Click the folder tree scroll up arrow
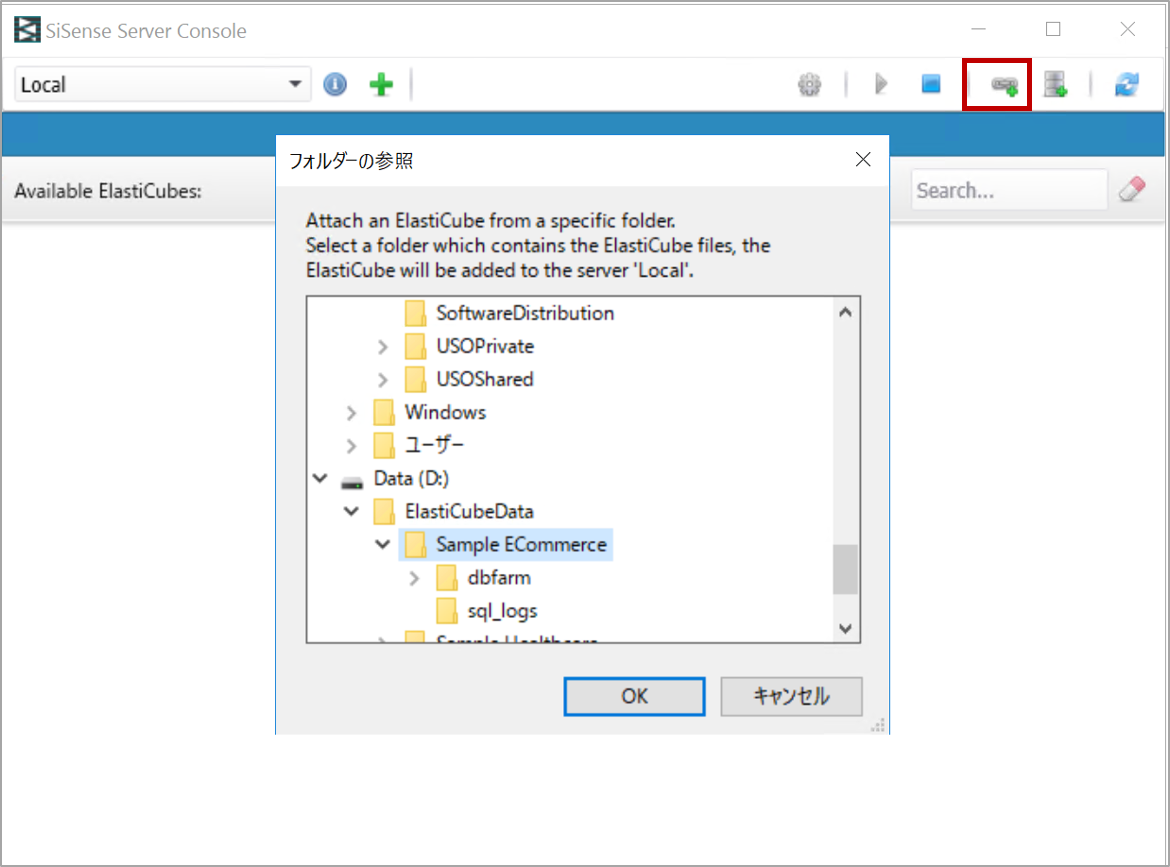 (845, 313)
